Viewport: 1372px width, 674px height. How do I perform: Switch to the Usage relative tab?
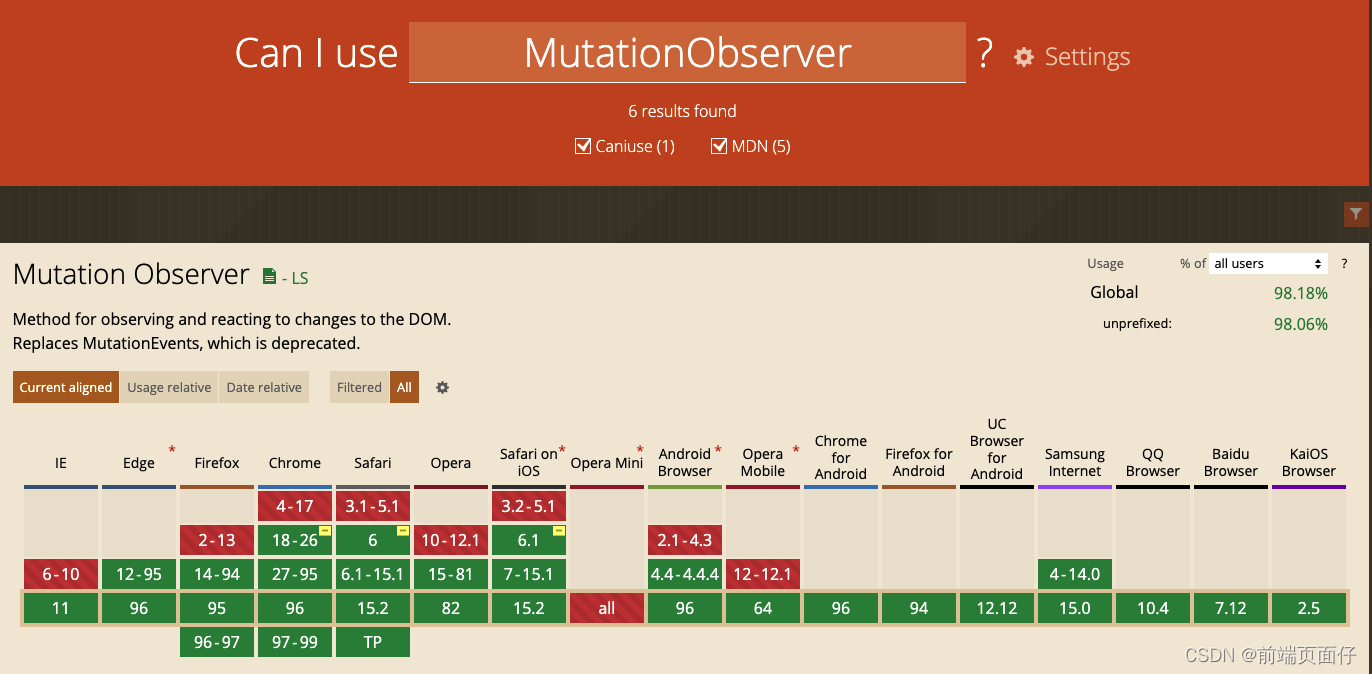click(x=169, y=387)
